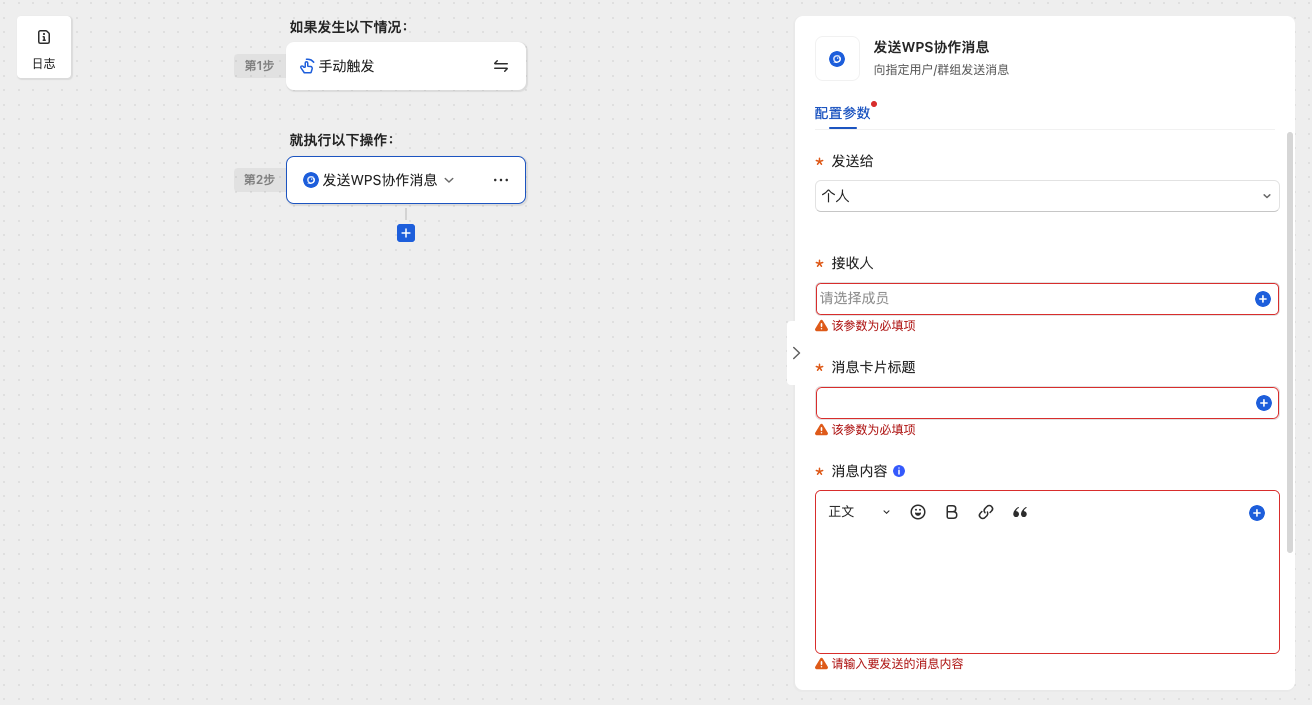
Task: Click plus icon in 消息卡片标题 field
Action: (x=1263, y=403)
